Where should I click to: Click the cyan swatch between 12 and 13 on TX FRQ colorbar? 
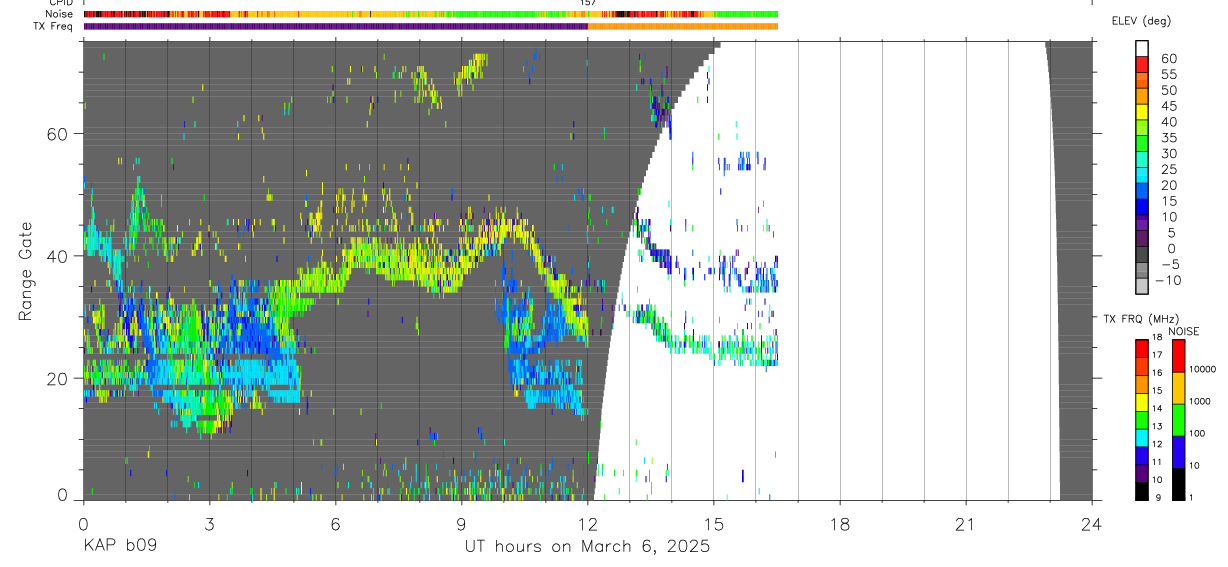point(1141,438)
